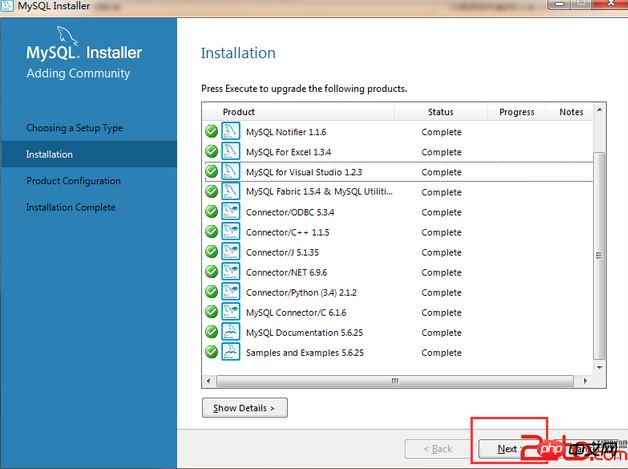628x469 pixels.
Task: Click green checkmark beside Connector/J
Action: (211, 252)
